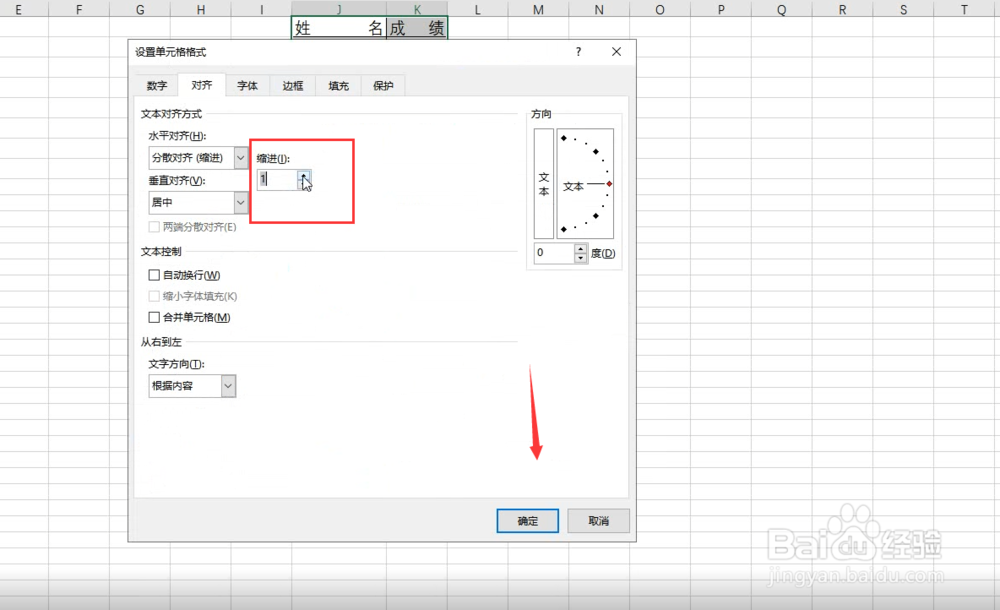Image resolution: width=1000 pixels, height=610 pixels.
Task: Expand the 垂直对齐 dropdown
Action: (x=240, y=202)
